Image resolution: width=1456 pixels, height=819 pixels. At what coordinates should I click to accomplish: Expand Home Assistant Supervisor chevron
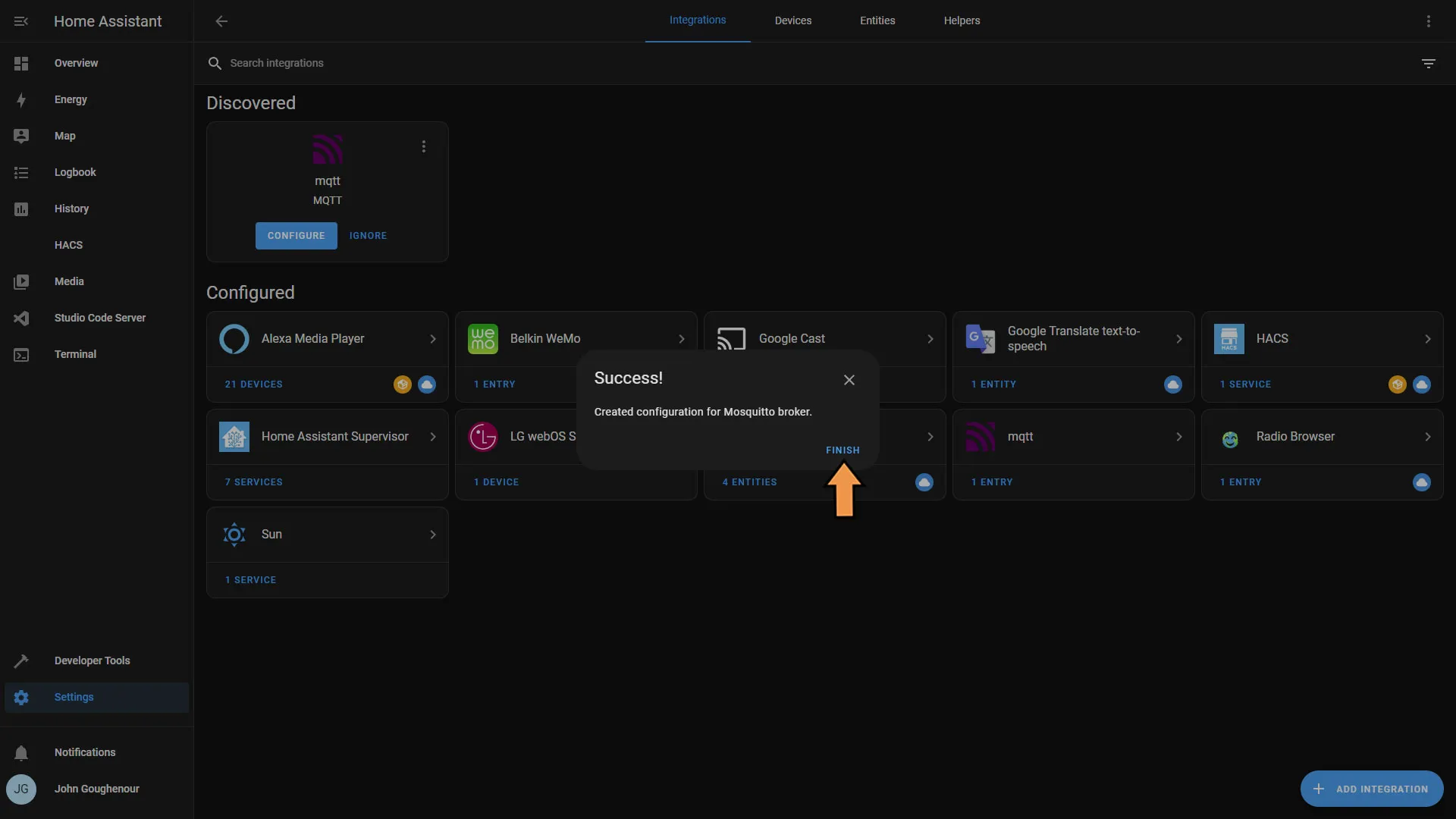(x=433, y=437)
